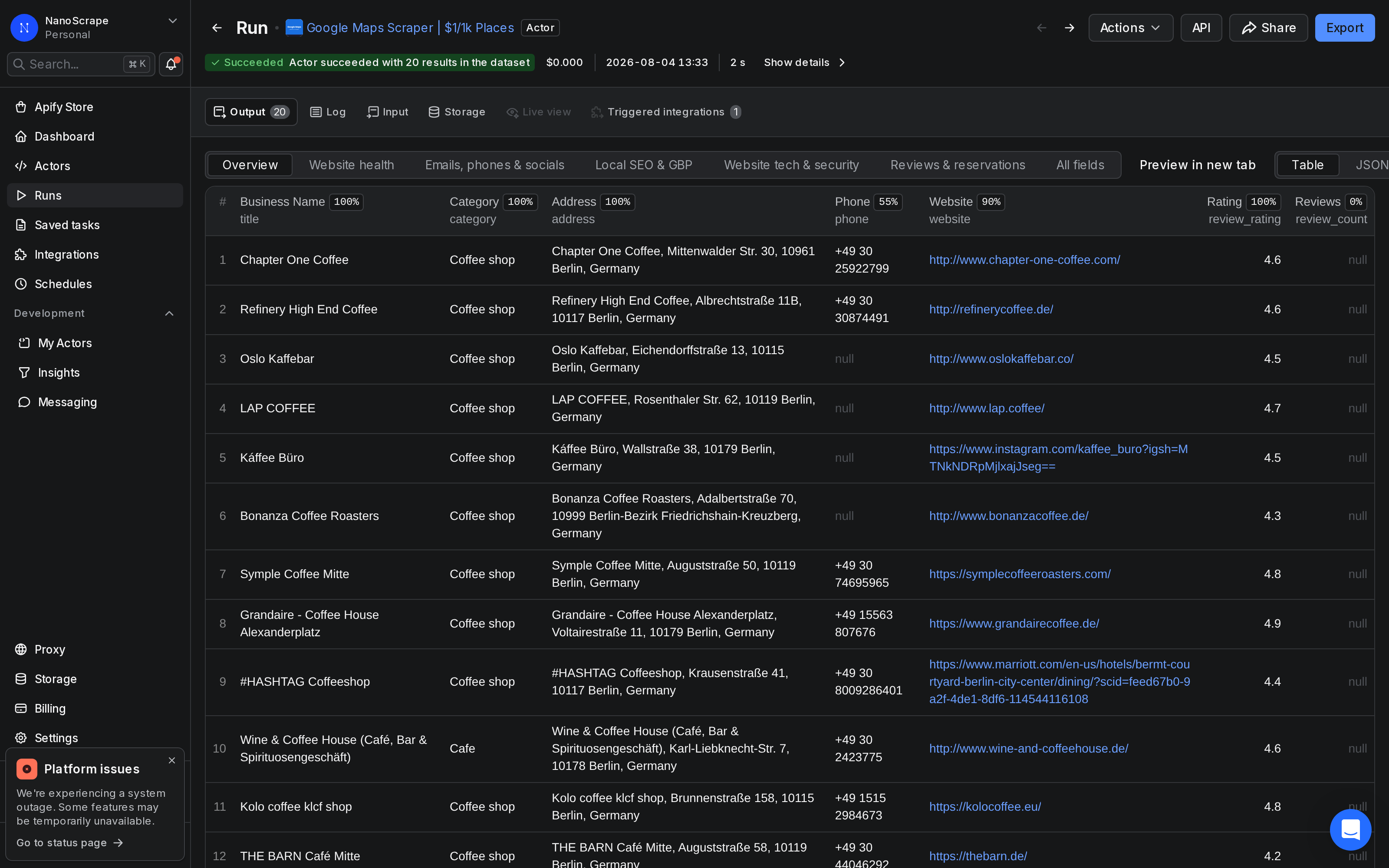Go to the previous run arrow

[x=1042, y=27]
